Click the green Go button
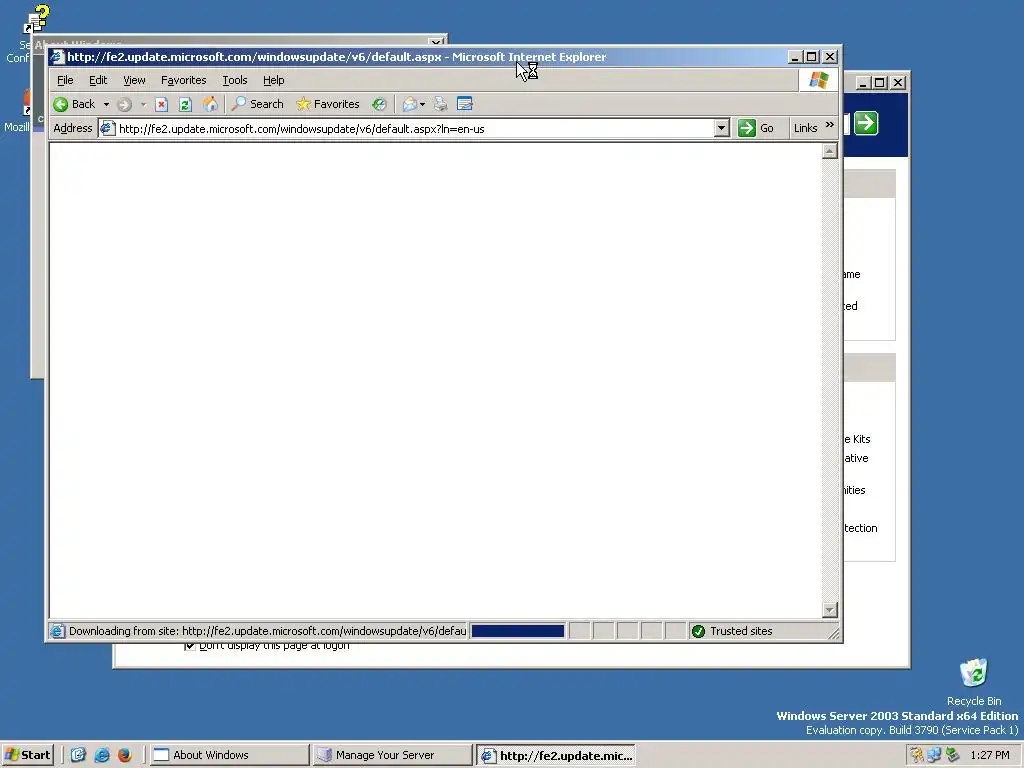The height and width of the screenshot is (768, 1024). pos(756,128)
